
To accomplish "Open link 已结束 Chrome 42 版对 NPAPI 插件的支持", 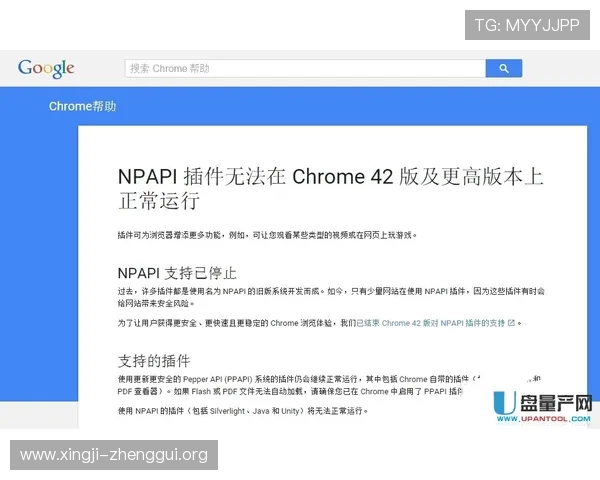I will (430, 323).
